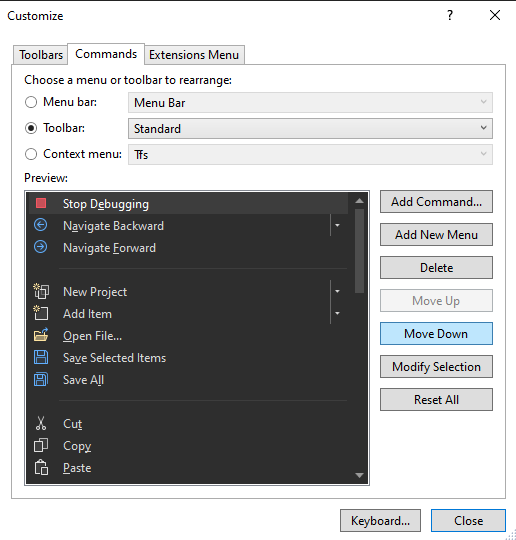This screenshot has height=540, width=516.
Task: Select the Navigate Forward arrow icon
Action: pyautogui.click(x=41, y=247)
